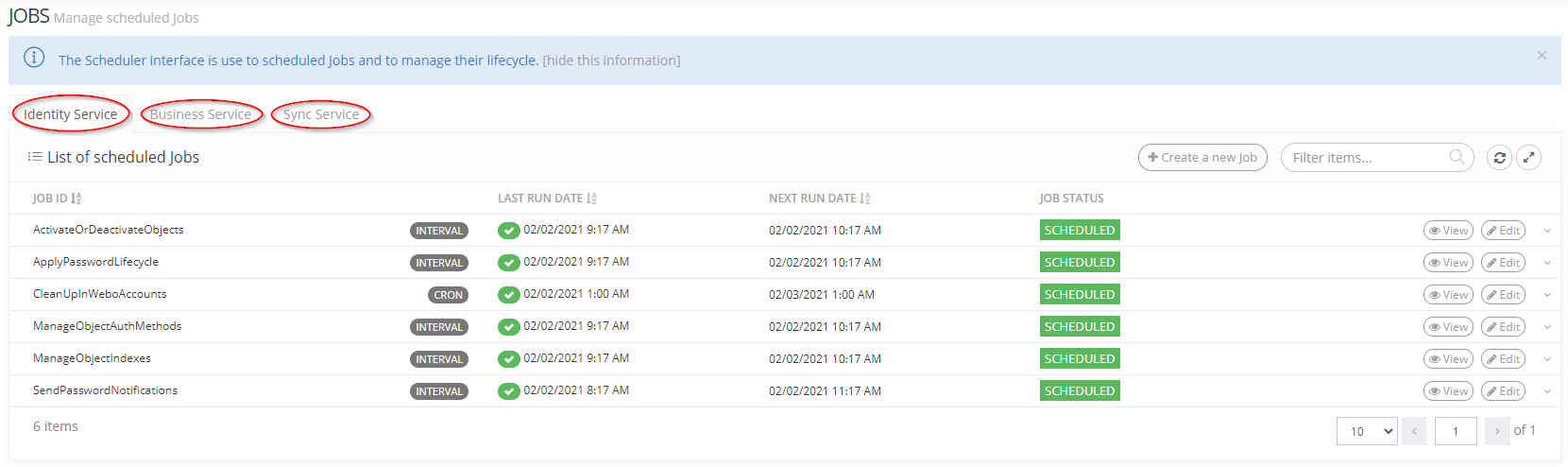This screenshot has width=1568, height=467.
Task: Click the hide this information link
Action: [611, 61]
